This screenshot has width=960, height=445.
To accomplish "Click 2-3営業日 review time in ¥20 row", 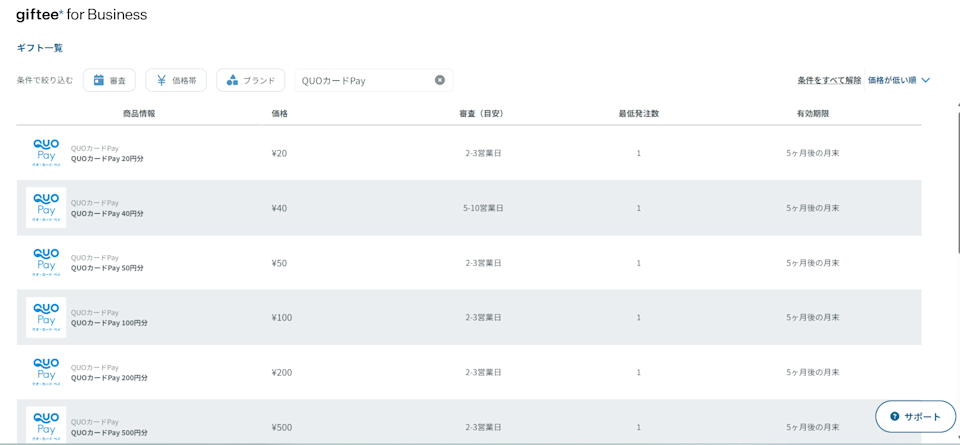I will [x=483, y=154].
